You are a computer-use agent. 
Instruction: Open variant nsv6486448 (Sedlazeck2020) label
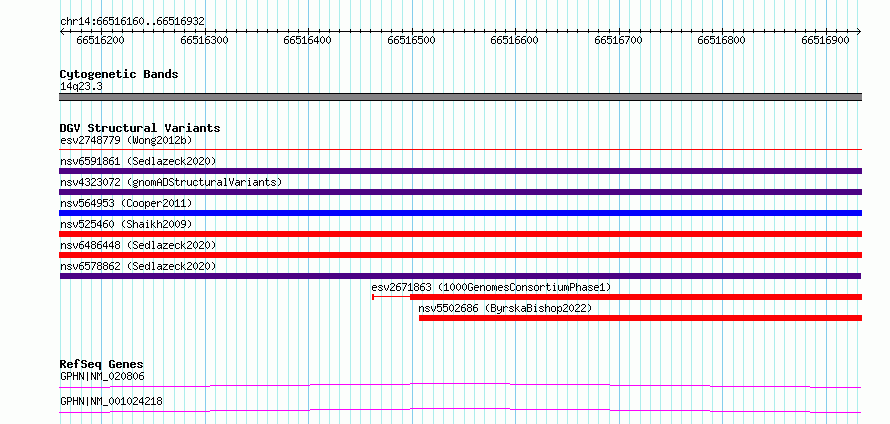pyautogui.click(x=138, y=245)
